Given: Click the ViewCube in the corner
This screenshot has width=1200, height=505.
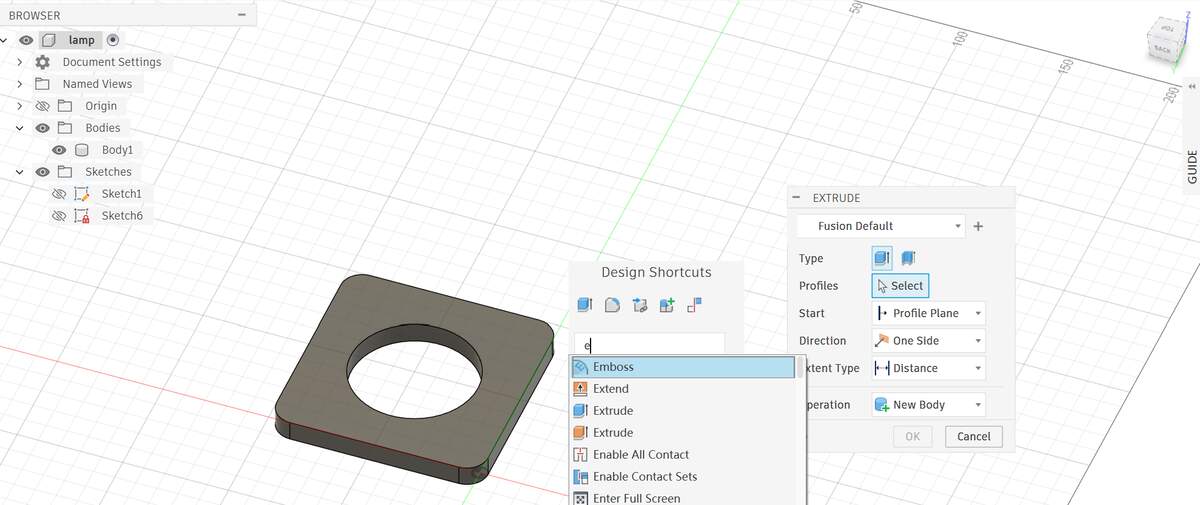Looking at the screenshot, I should click(1164, 38).
